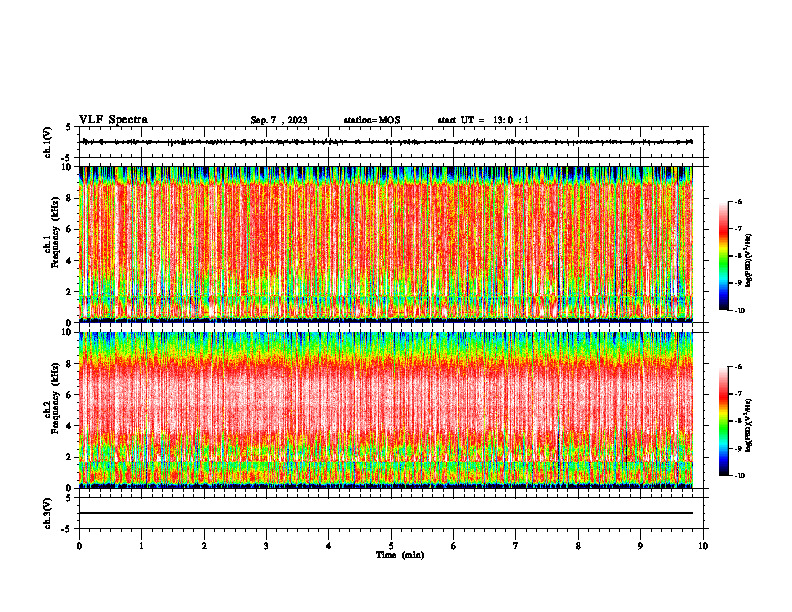Click the "-5" tick on ch.3(V) axis
The width and height of the screenshot is (792, 612).
click(68, 529)
